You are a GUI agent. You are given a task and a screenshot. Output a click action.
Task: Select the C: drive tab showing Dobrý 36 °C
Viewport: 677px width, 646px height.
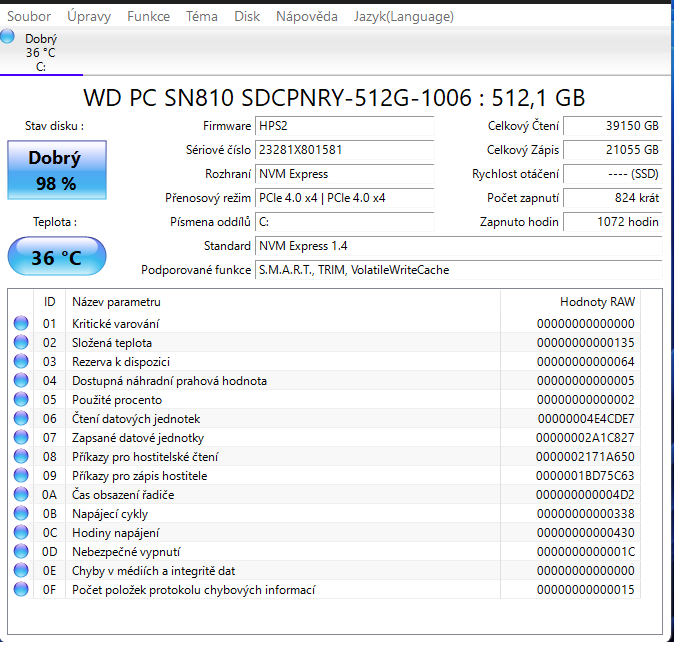coord(41,52)
